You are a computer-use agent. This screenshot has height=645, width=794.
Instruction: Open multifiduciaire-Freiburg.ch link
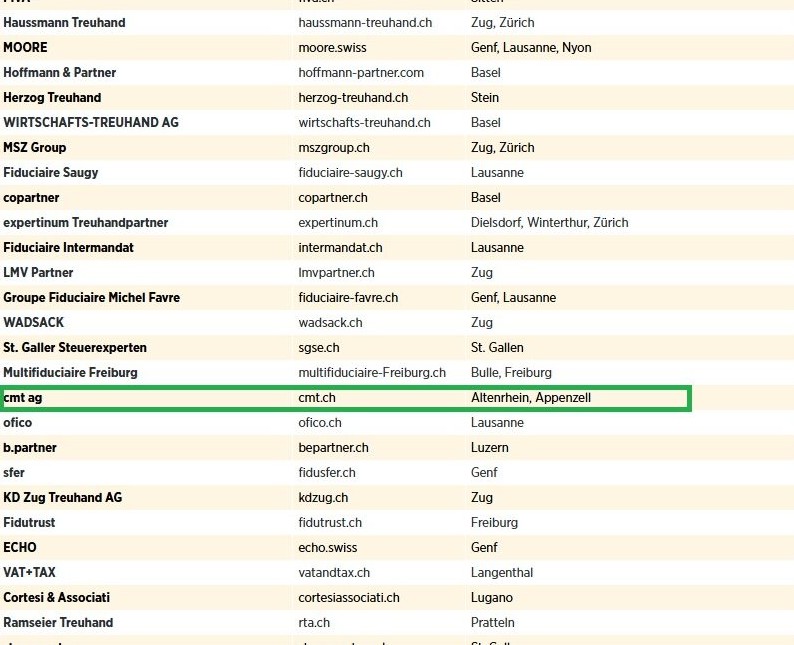point(372,373)
